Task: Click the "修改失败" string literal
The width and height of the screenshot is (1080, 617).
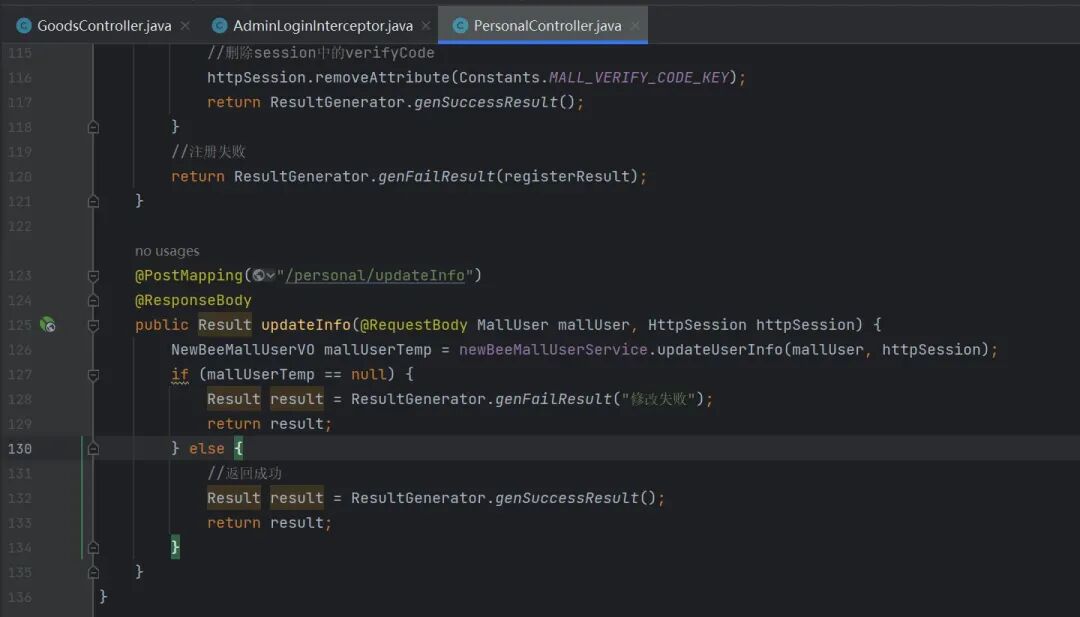Action: 658,399
